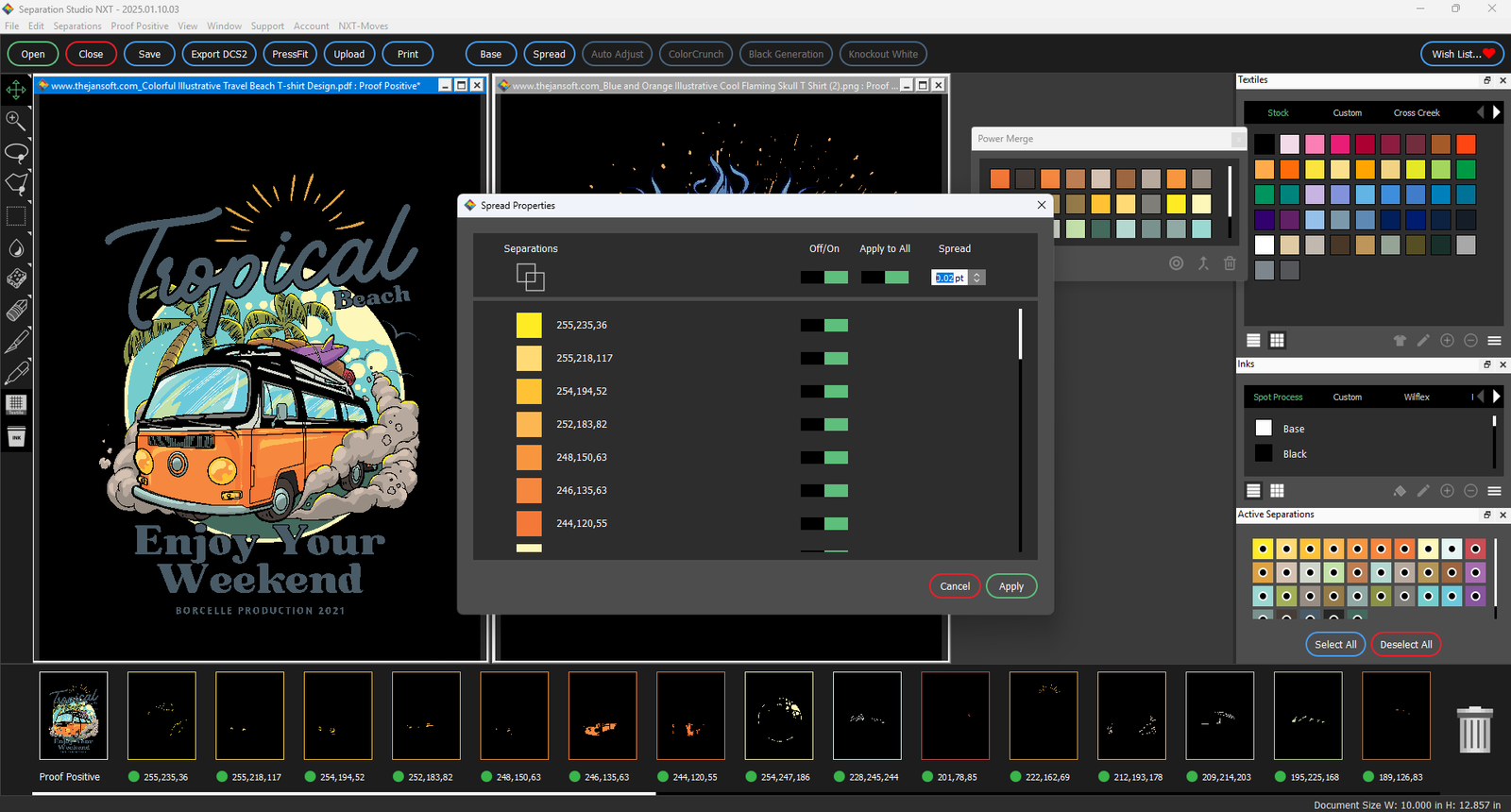Toggle the Apply to All switch
The image size is (1511, 812).
885,277
